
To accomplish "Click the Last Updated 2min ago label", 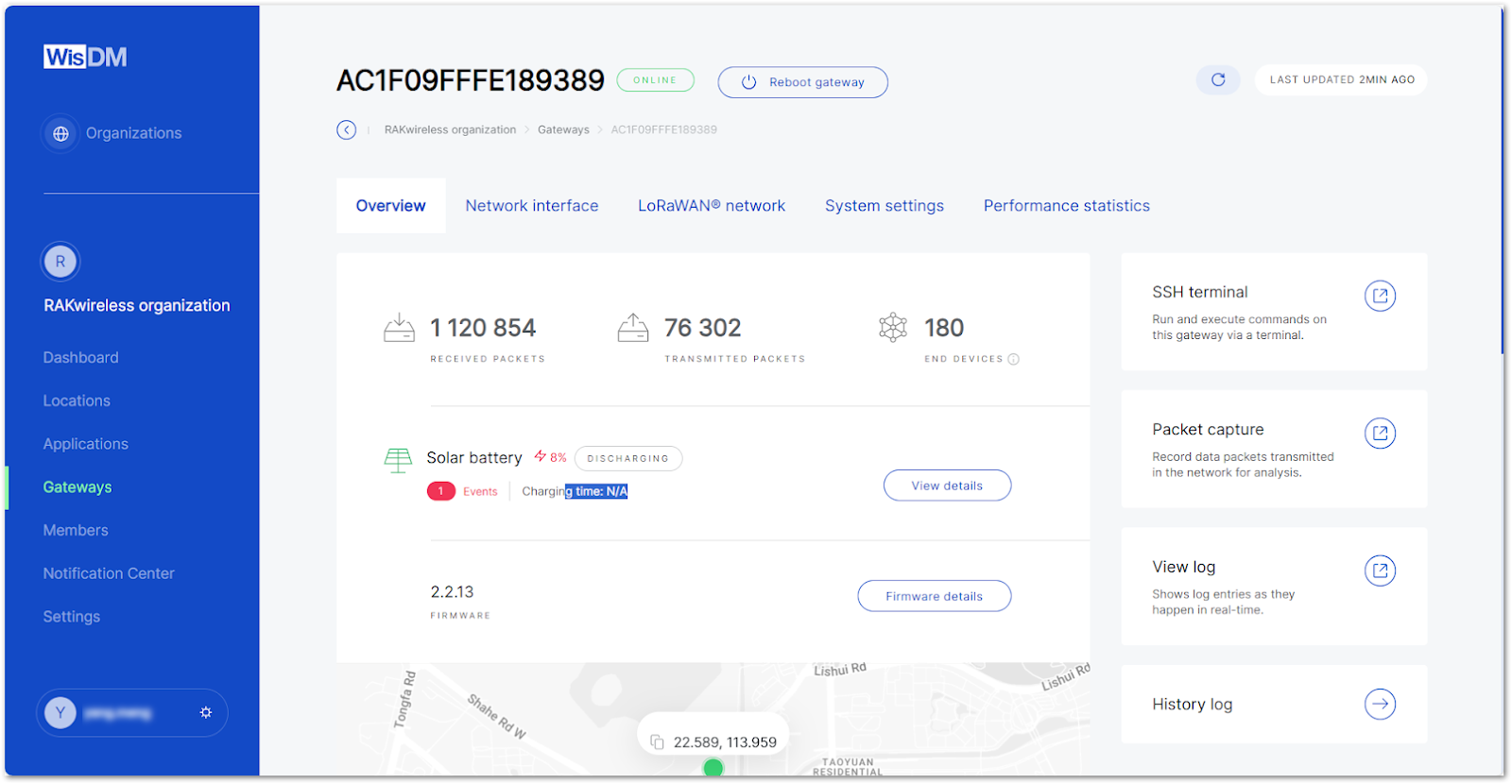I will (1342, 79).
